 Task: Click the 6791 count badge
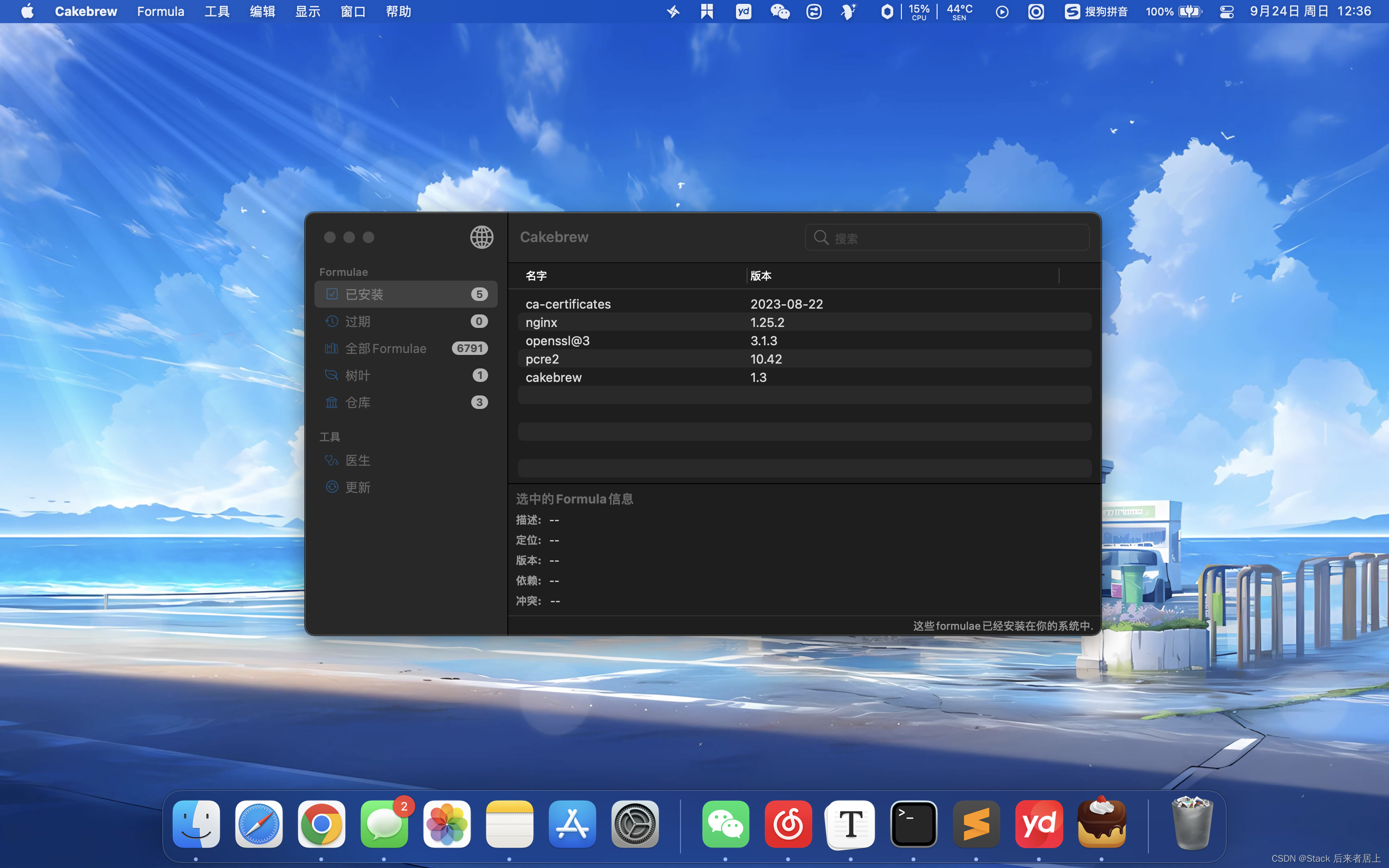[469, 348]
